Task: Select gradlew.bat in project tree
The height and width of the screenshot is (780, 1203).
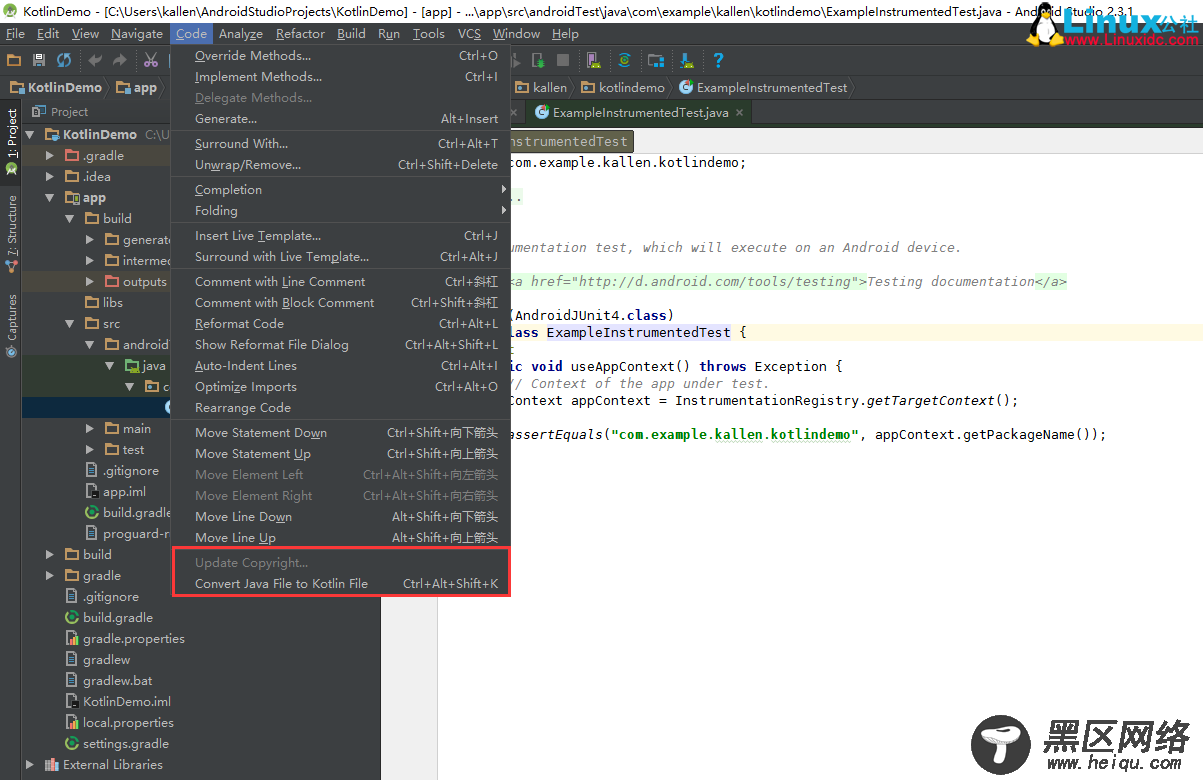Action: click(x=108, y=681)
